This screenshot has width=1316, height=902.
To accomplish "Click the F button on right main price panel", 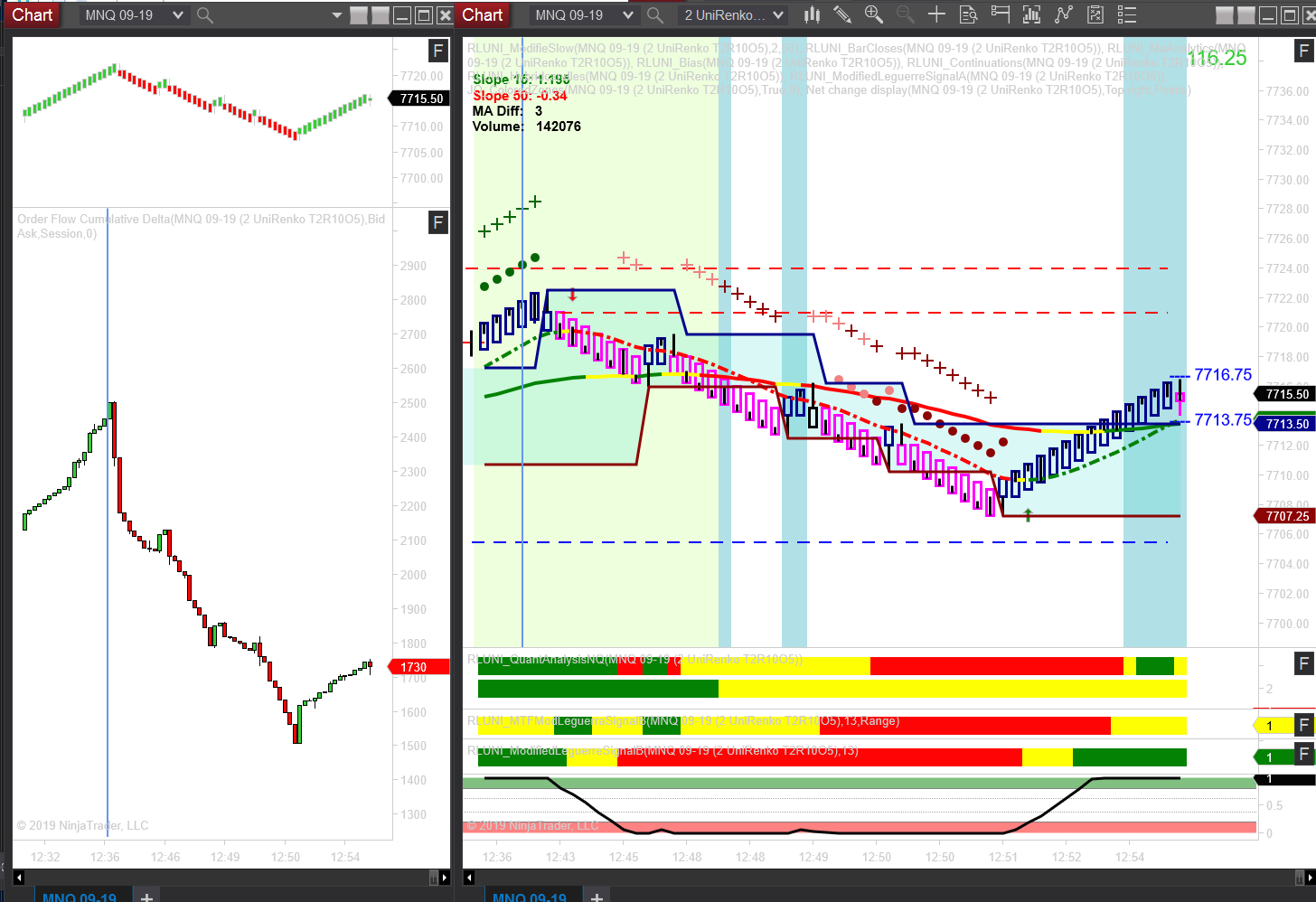I will tap(1303, 51).
